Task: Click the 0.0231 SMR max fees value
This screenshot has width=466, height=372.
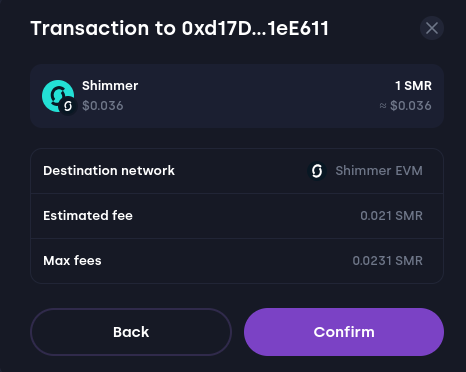Action: (388, 261)
